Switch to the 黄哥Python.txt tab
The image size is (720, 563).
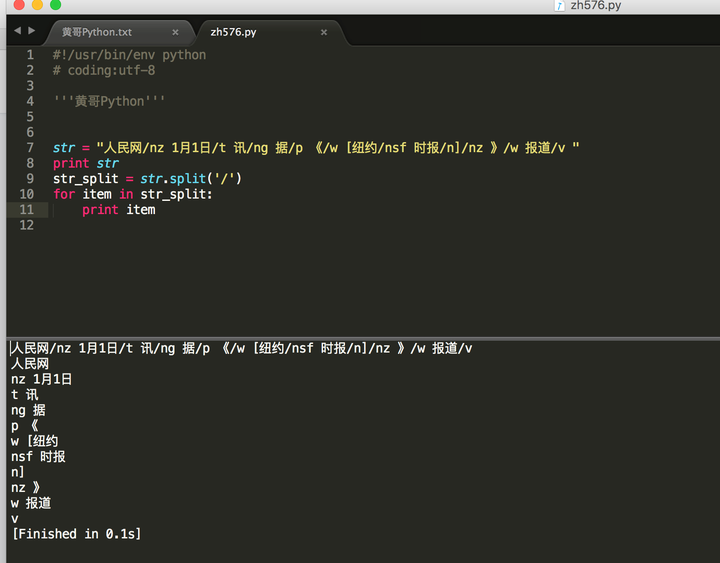[97, 32]
